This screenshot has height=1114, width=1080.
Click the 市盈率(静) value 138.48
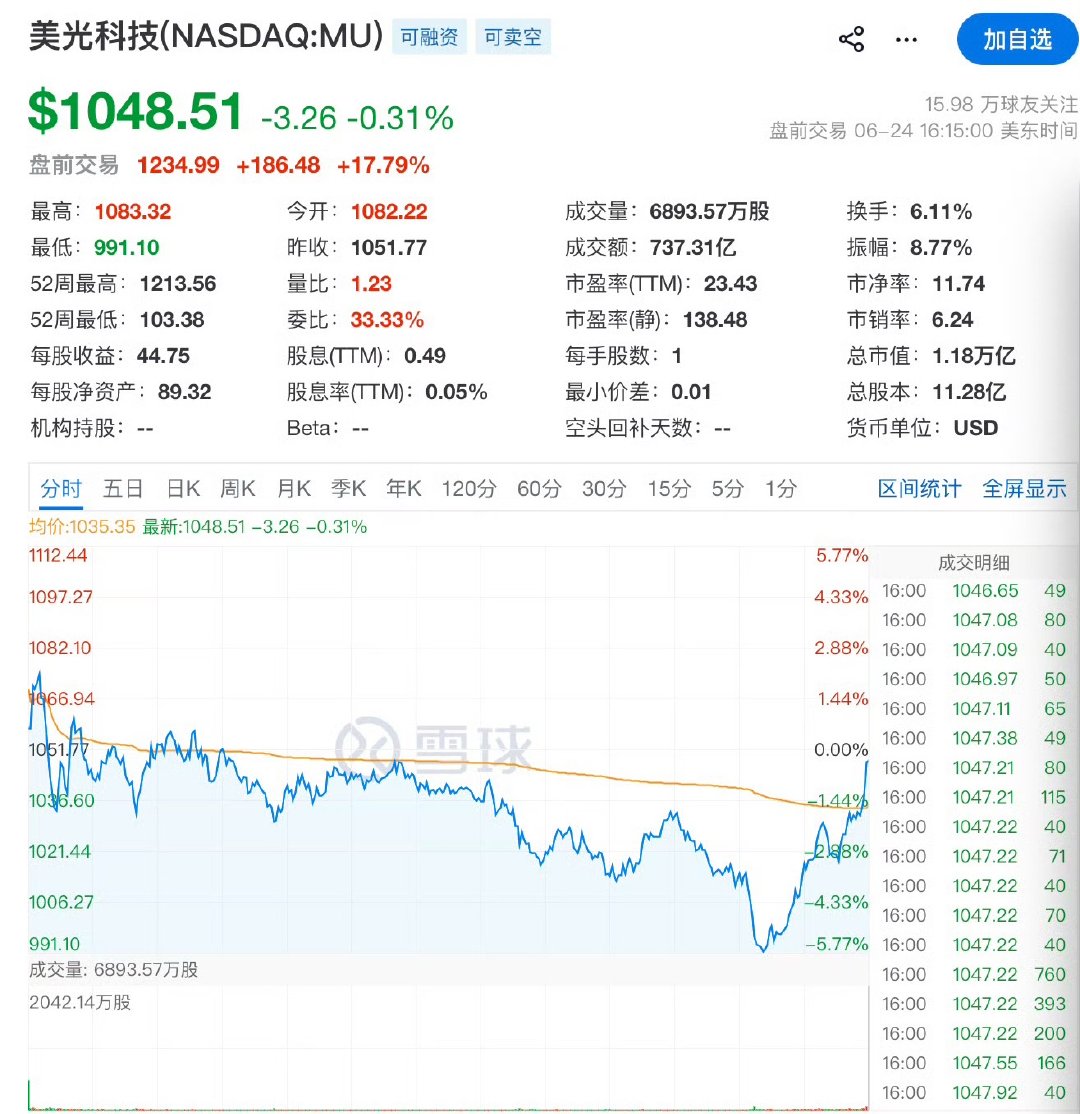pyautogui.click(x=715, y=320)
